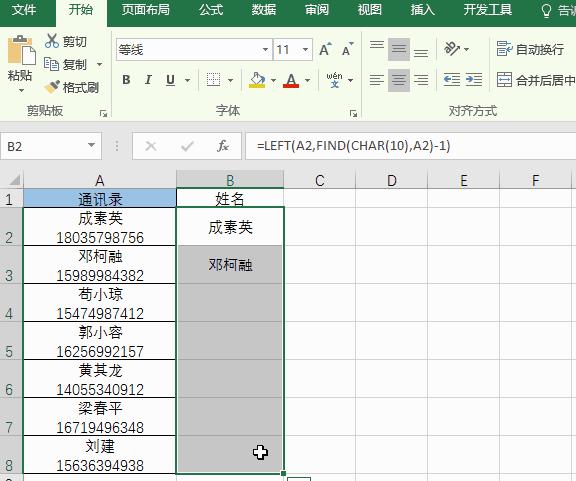Switch to the 公式 (Formulas) tab

(211, 10)
